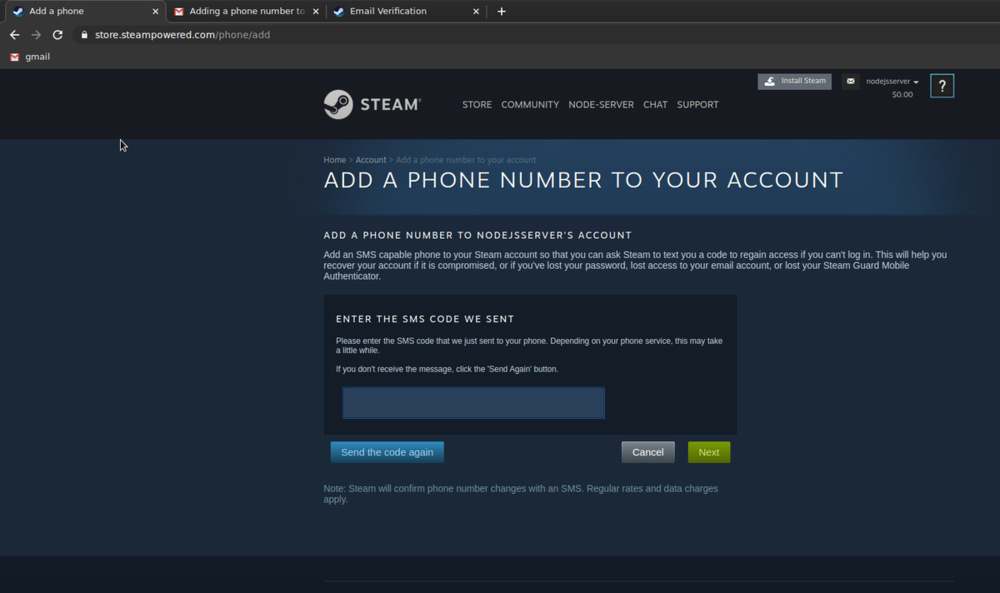Image resolution: width=1000 pixels, height=593 pixels.
Task: Click the Steam logo in header
Action: pyautogui.click(x=372, y=104)
